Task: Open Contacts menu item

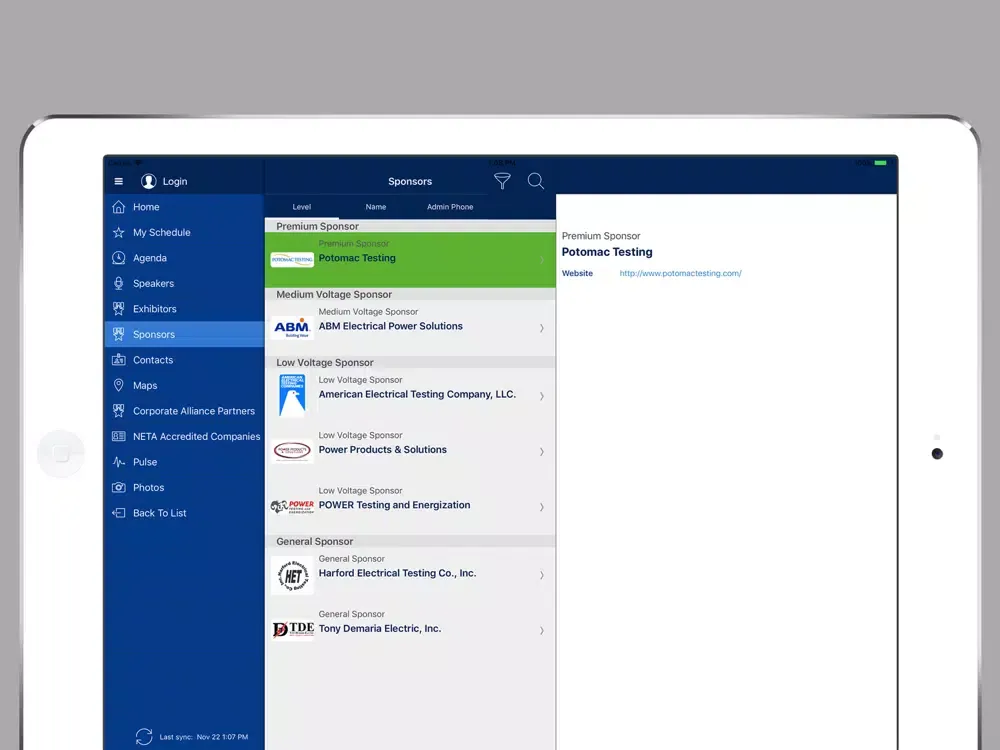Action: (x=184, y=360)
